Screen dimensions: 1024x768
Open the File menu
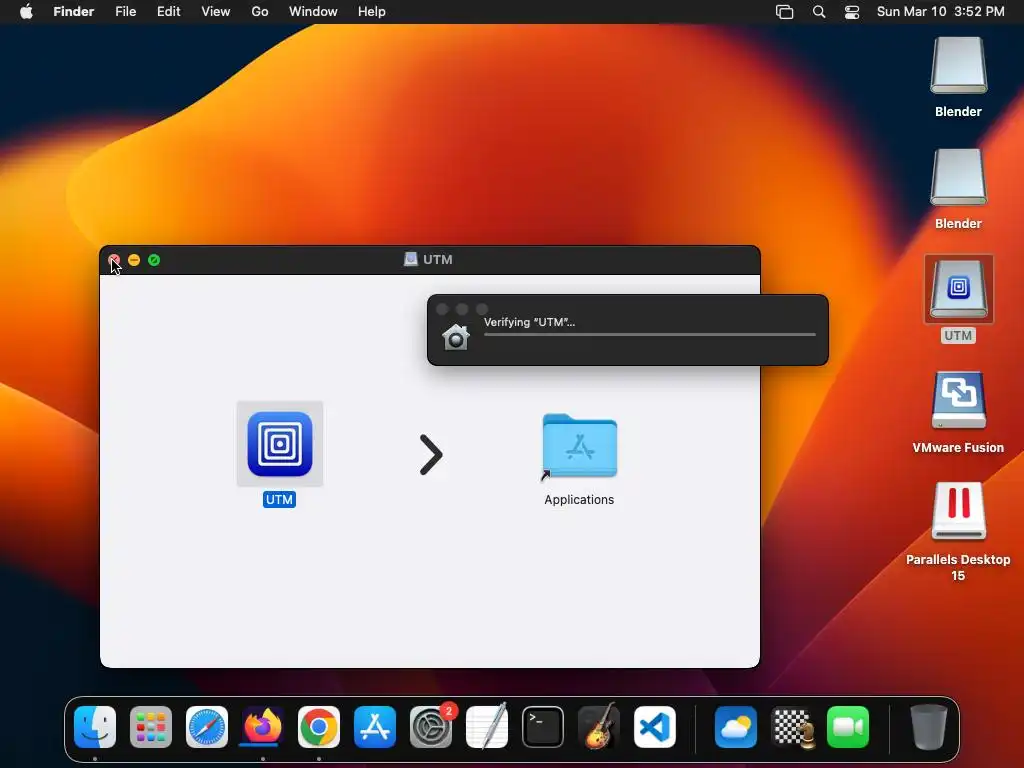[x=125, y=12]
